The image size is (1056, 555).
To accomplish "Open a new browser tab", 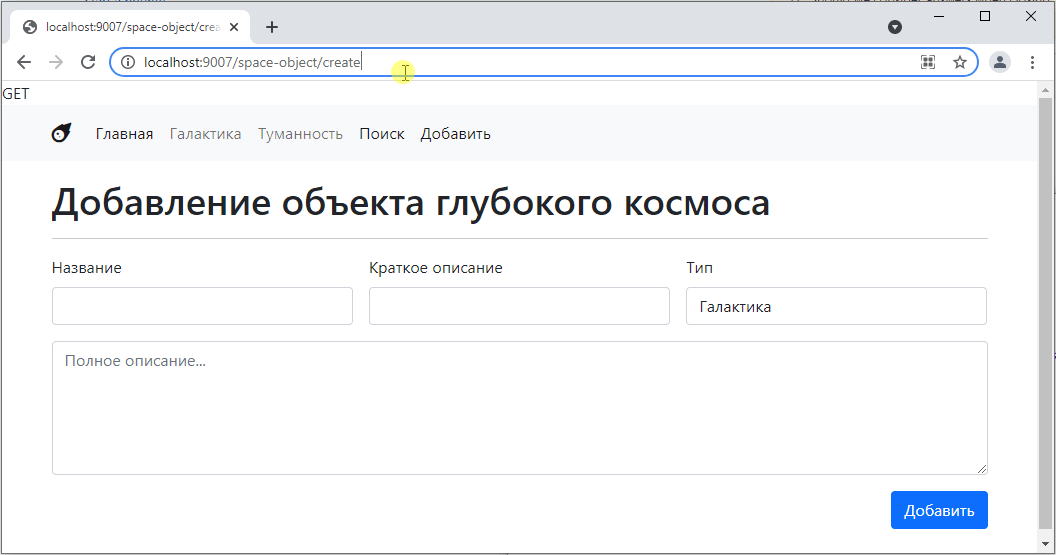I will pos(272,27).
